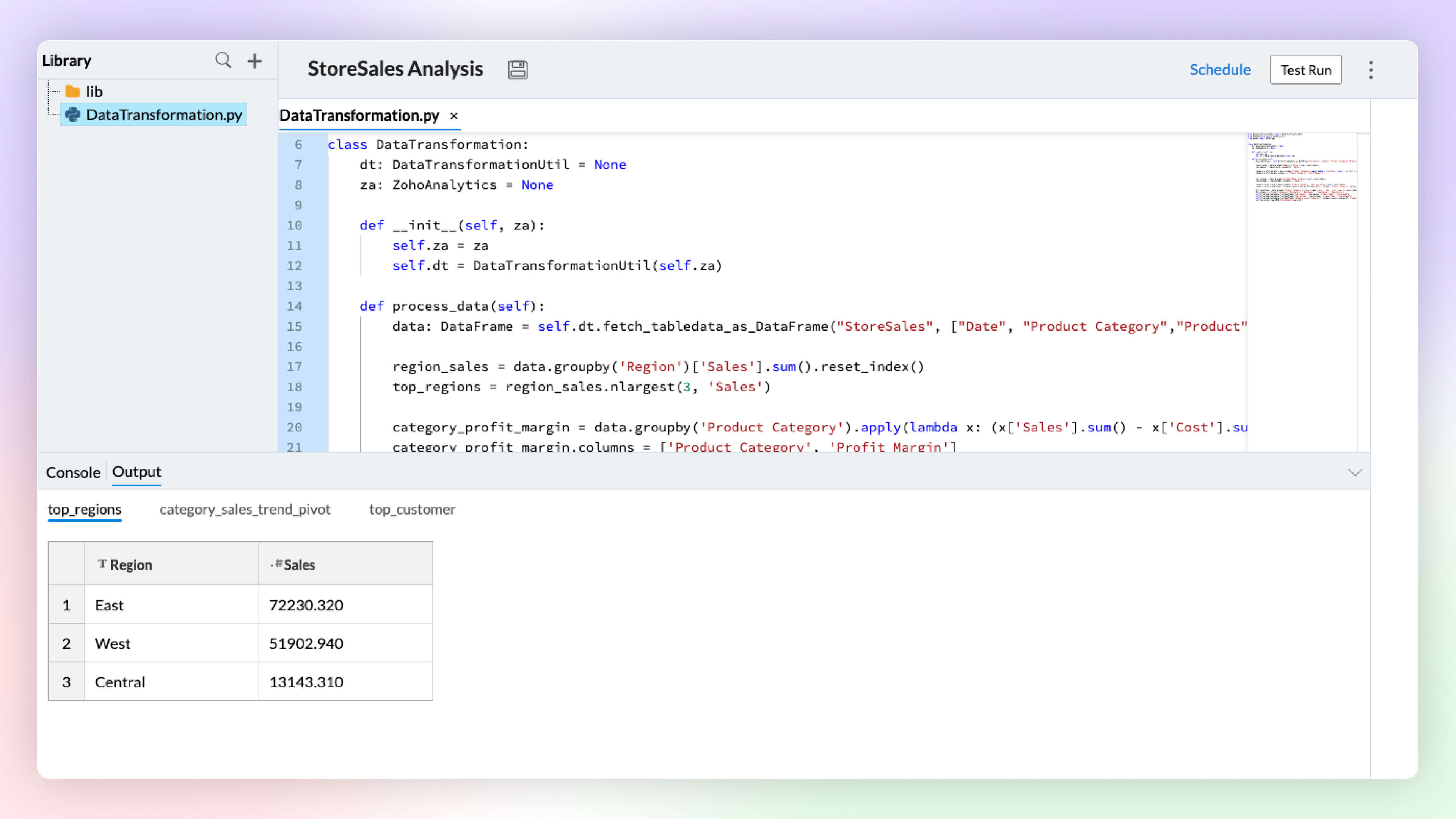Click the lib folder icon

click(73, 91)
